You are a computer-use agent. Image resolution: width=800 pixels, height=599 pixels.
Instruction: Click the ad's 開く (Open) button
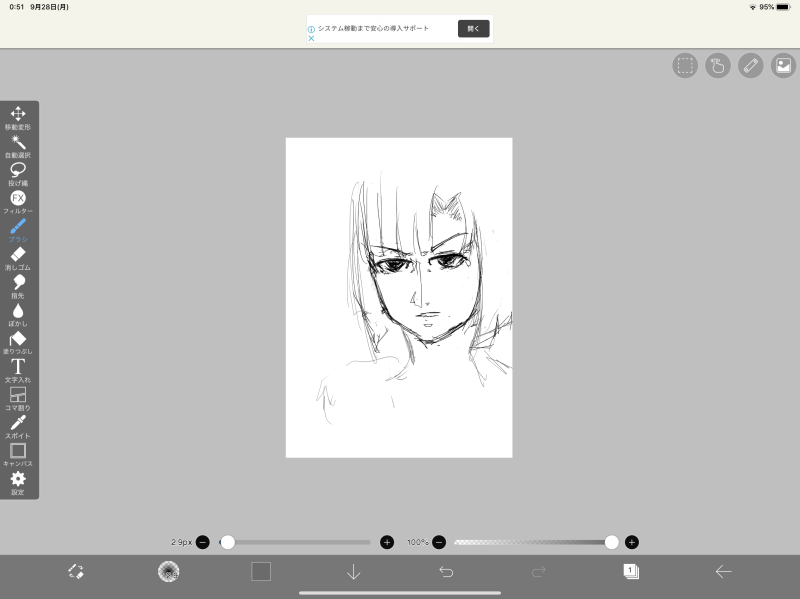[473, 29]
